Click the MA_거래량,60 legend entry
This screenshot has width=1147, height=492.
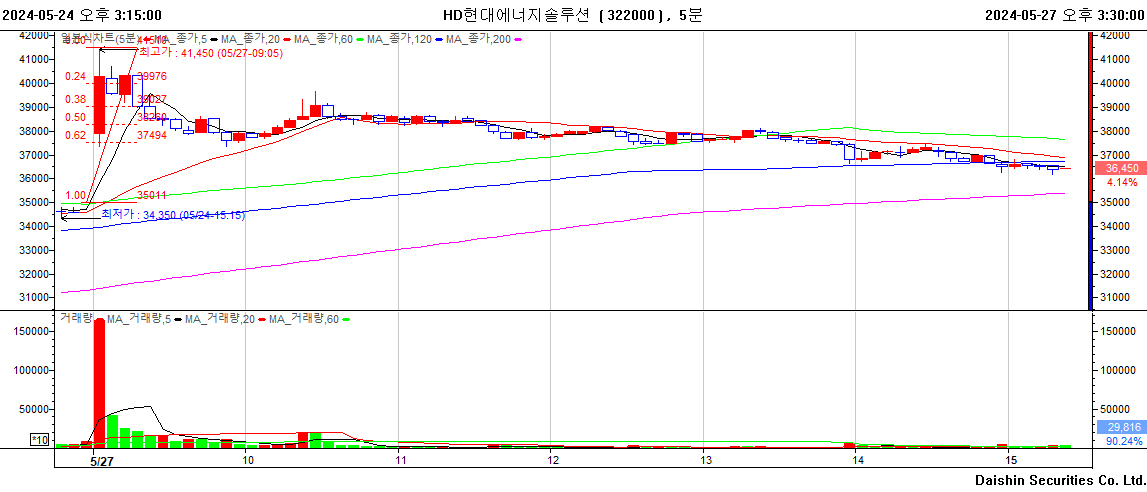click(308, 319)
